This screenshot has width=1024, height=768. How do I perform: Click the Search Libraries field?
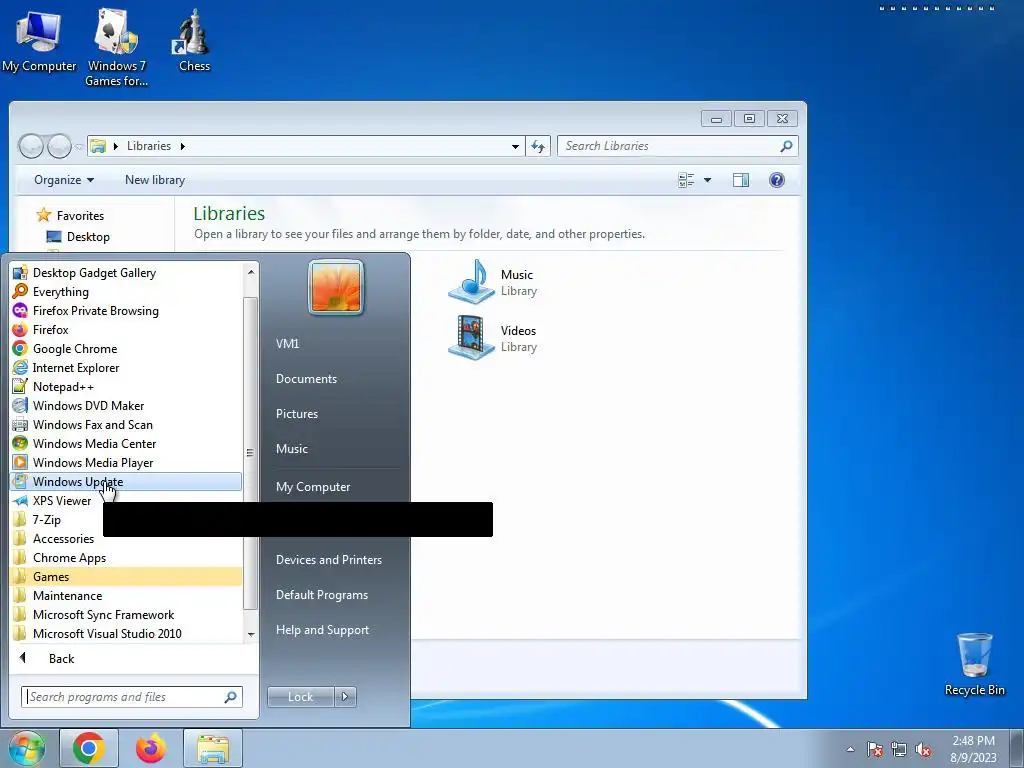677,146
